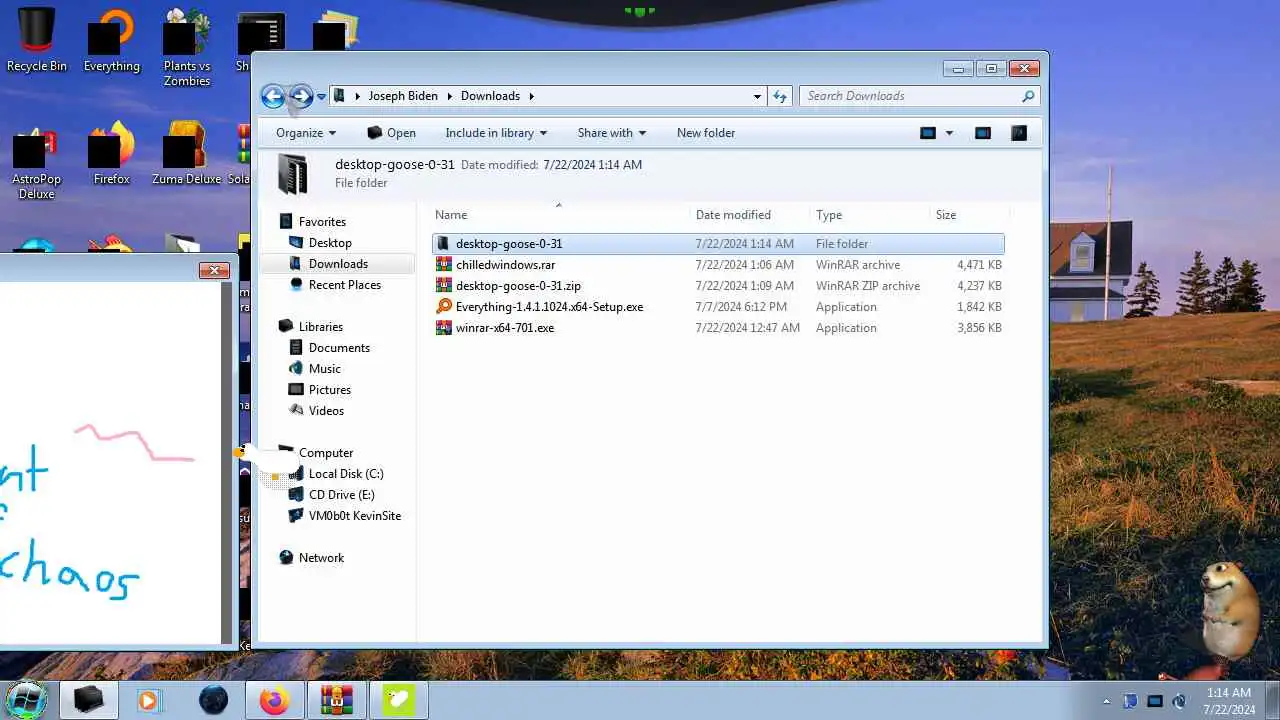Open Recent Places in navigation pane

pyautogui.click(x=345, y=285)
